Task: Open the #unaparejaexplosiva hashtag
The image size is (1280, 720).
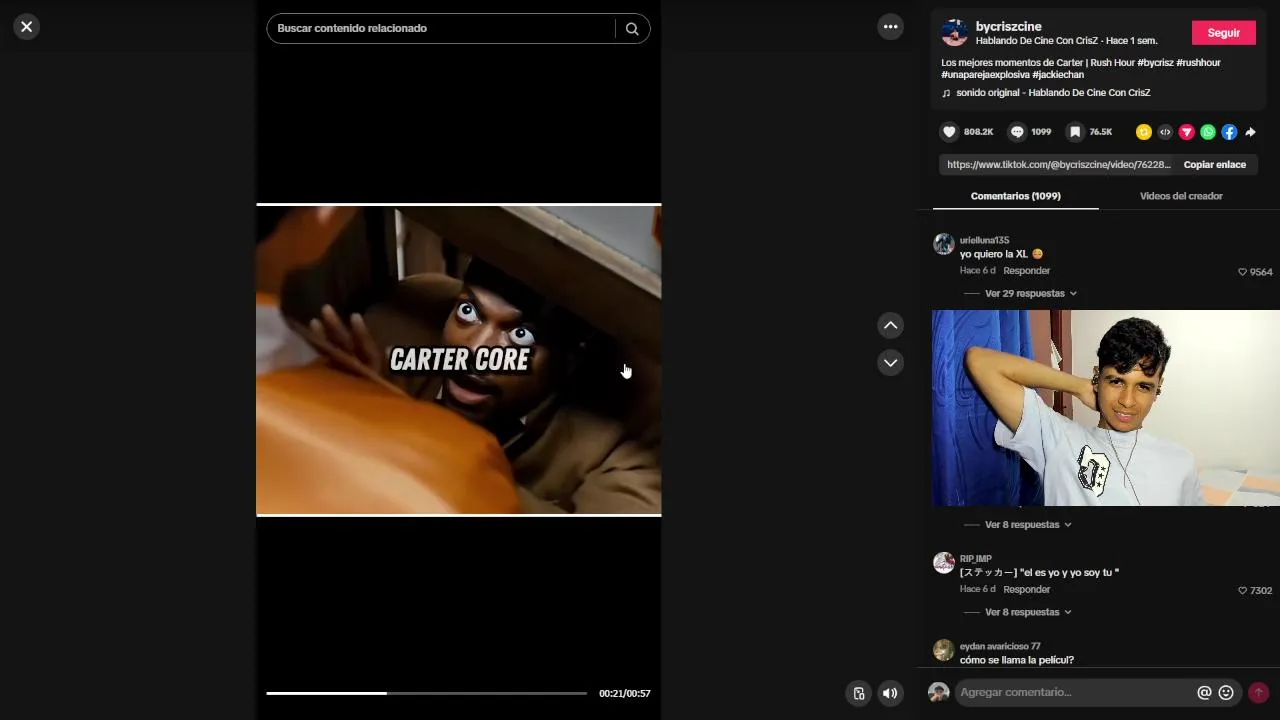Action: pyautogui.click(x=986, y=75)
